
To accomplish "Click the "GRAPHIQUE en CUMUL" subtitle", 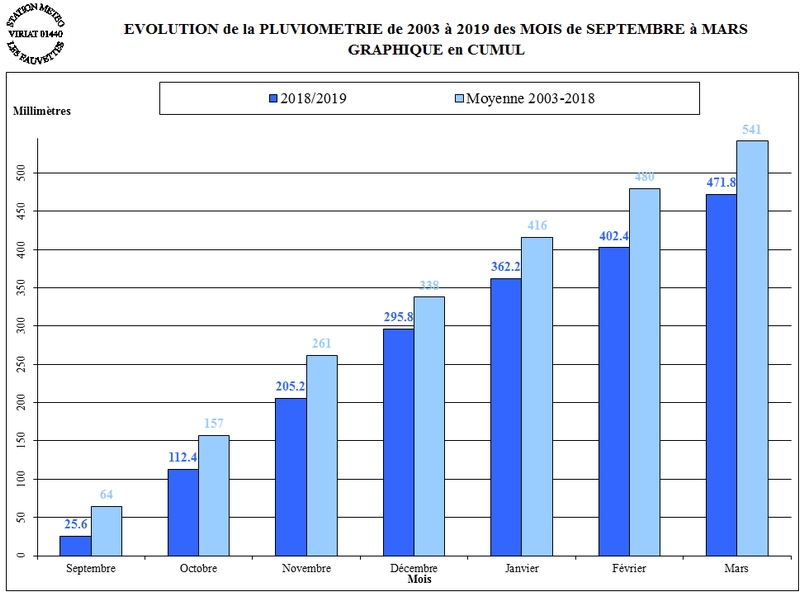I will [x=436, y=50].
